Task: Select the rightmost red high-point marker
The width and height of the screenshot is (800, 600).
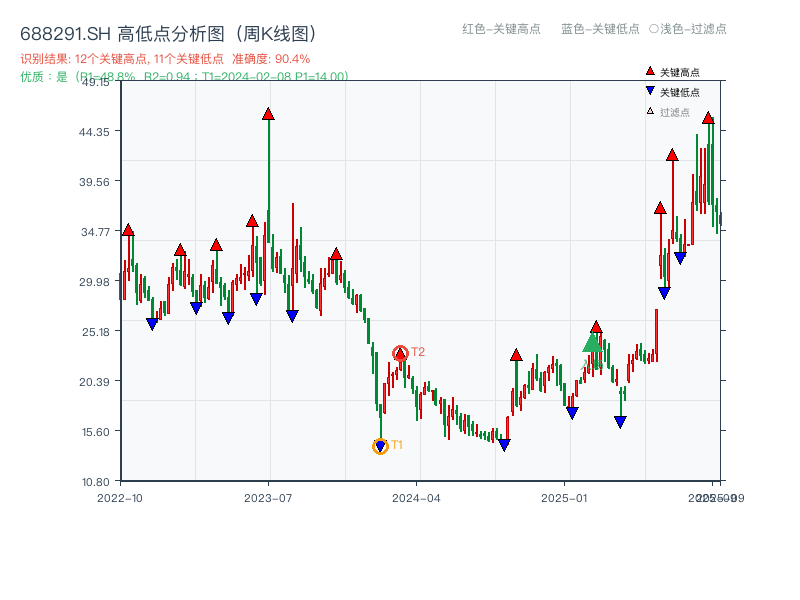Action: (x=708, y=119)
